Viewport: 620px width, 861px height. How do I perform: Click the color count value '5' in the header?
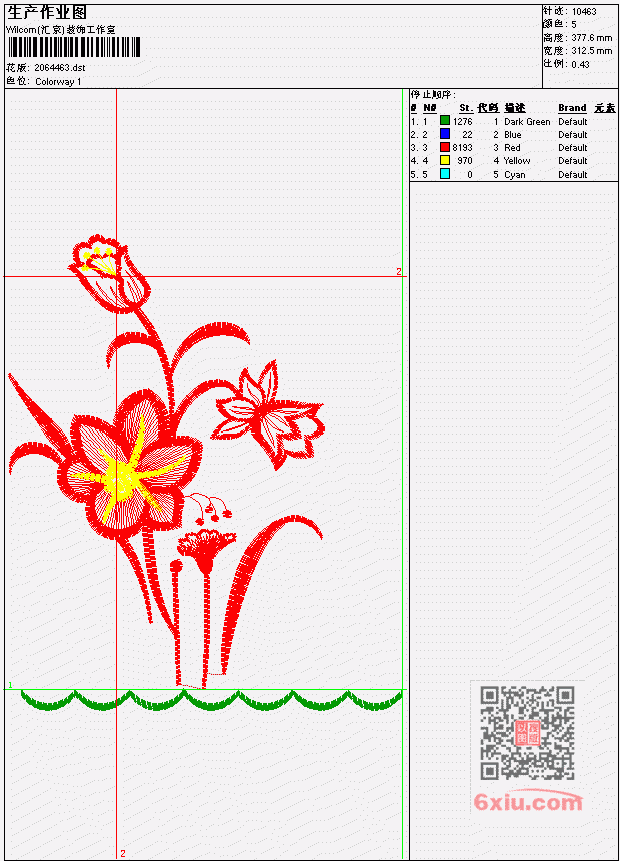coord(574,25)
